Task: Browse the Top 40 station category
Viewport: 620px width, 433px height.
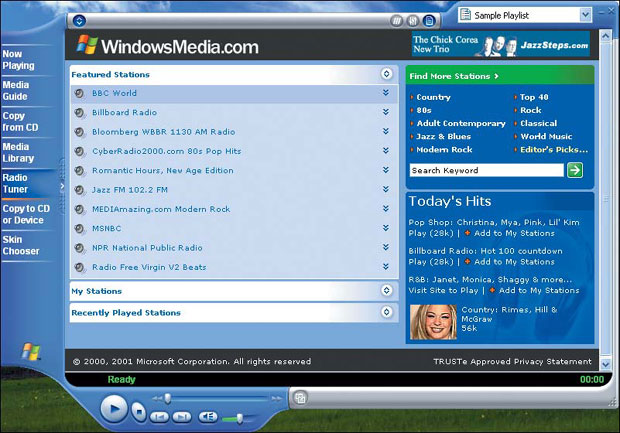Action: [x=534, y=97]
